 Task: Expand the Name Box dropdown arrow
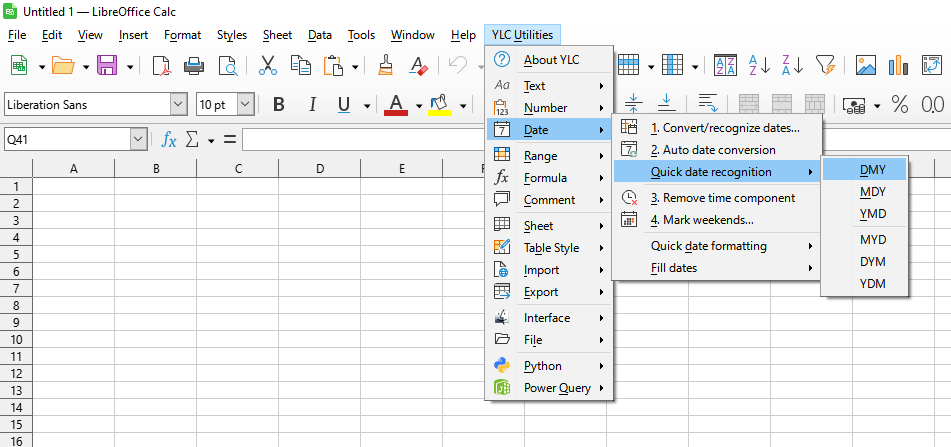[x=138, y=140]
